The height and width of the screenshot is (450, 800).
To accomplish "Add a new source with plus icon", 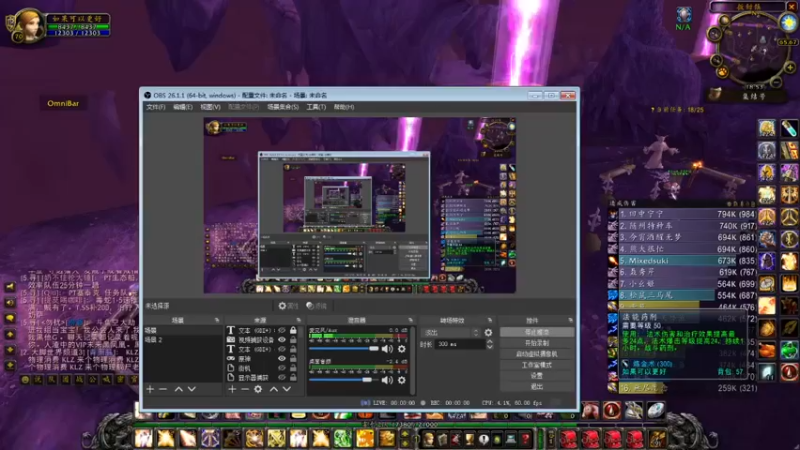I will 232,389.
